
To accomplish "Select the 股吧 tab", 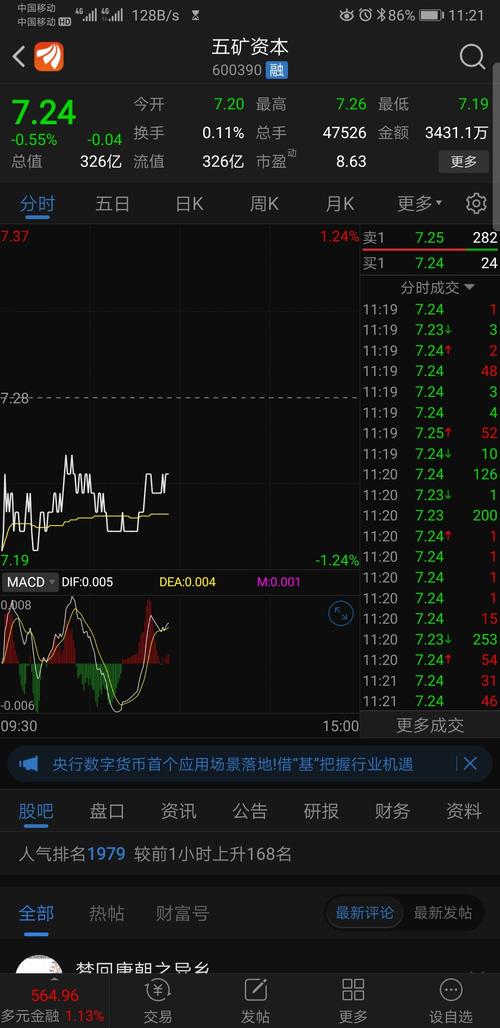I will (35, 812).
